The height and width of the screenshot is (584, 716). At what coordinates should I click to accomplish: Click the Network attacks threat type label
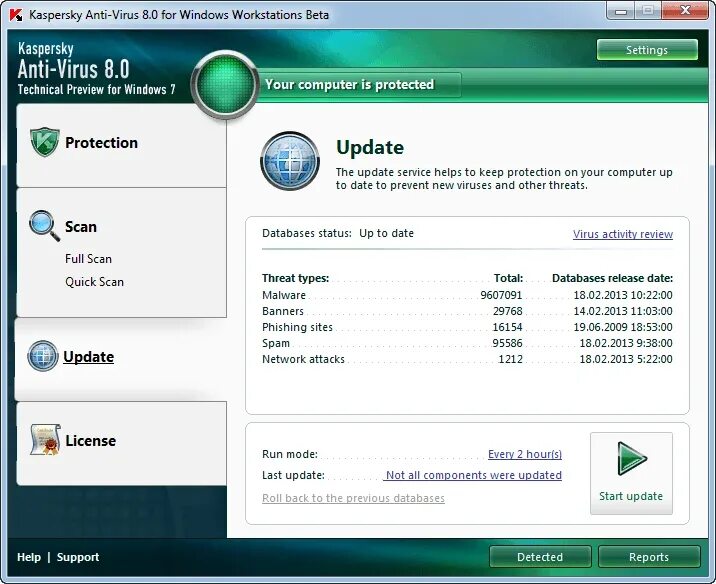(303, 359)
